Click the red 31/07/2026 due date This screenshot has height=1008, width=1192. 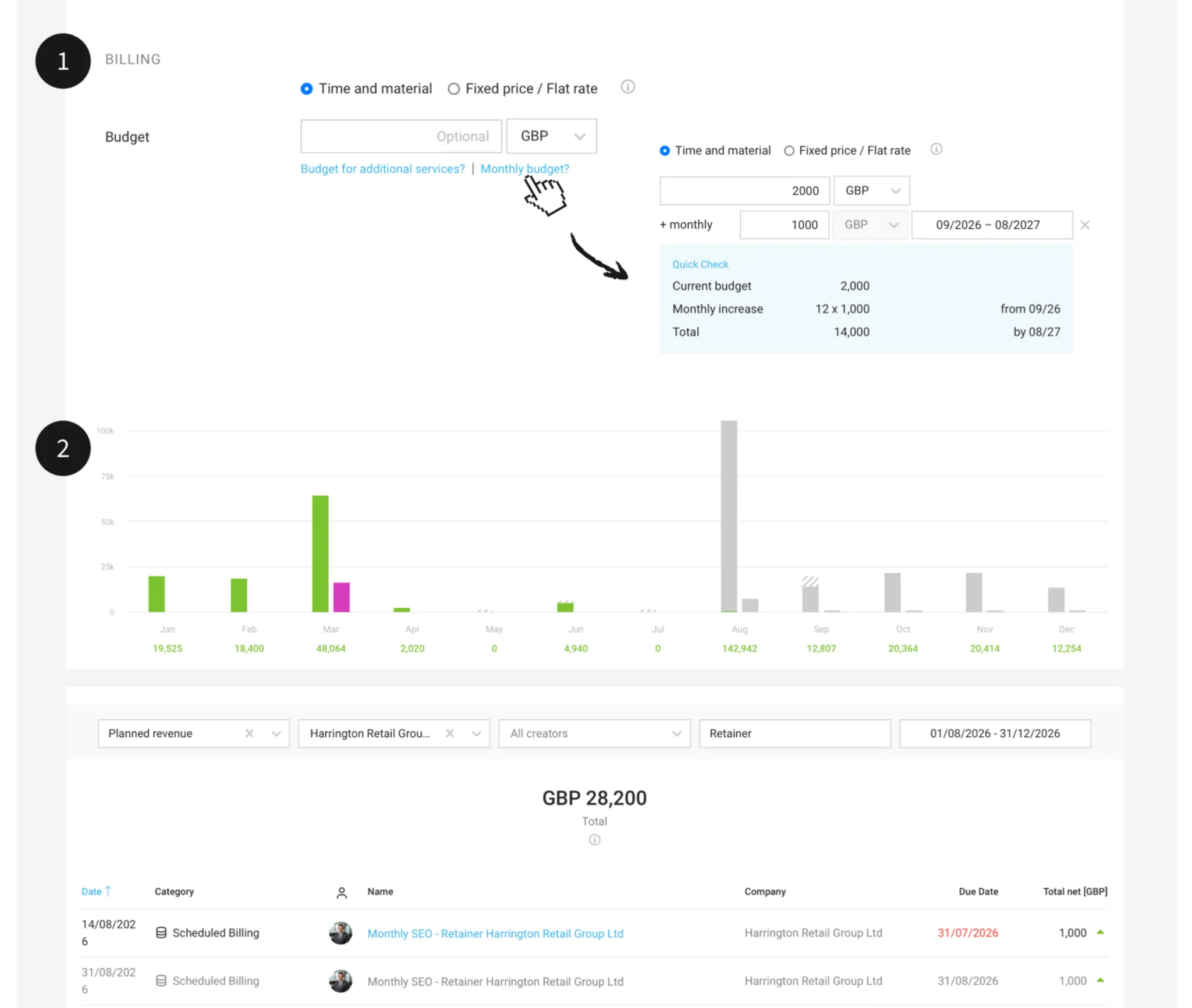click(967, 933)
